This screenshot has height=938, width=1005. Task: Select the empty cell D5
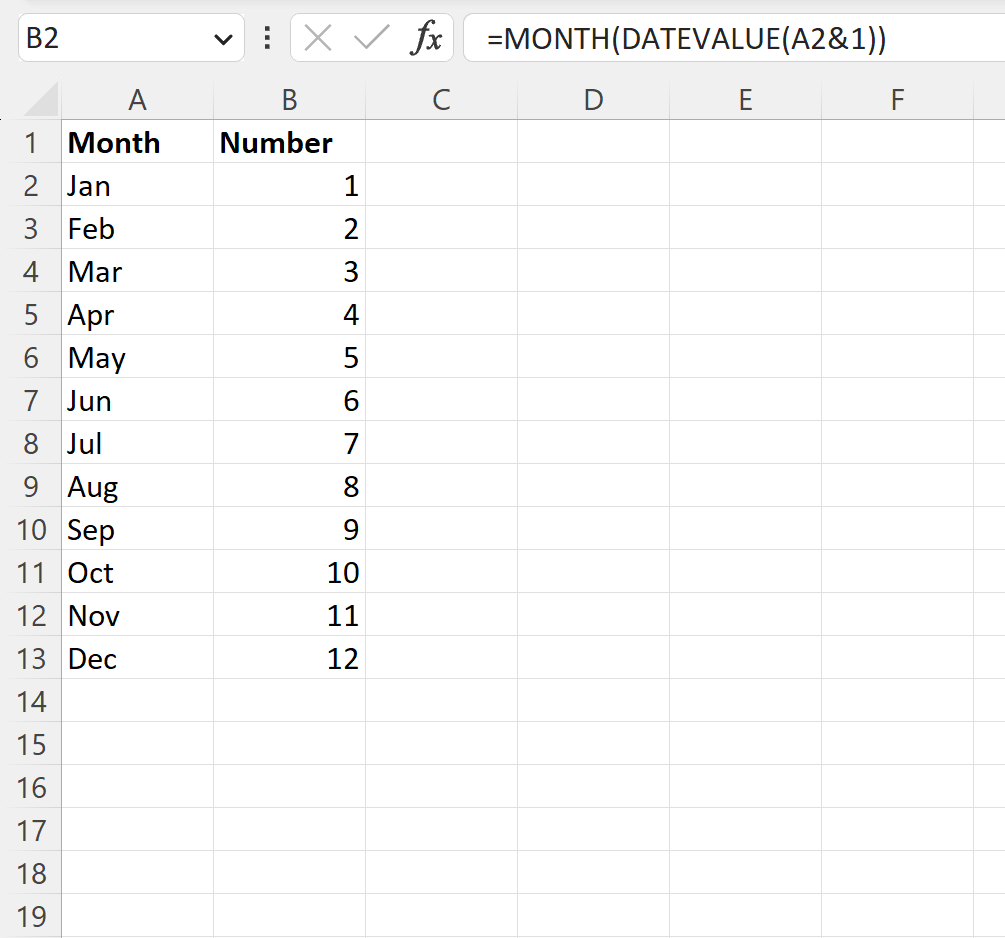tap(593, 314)
